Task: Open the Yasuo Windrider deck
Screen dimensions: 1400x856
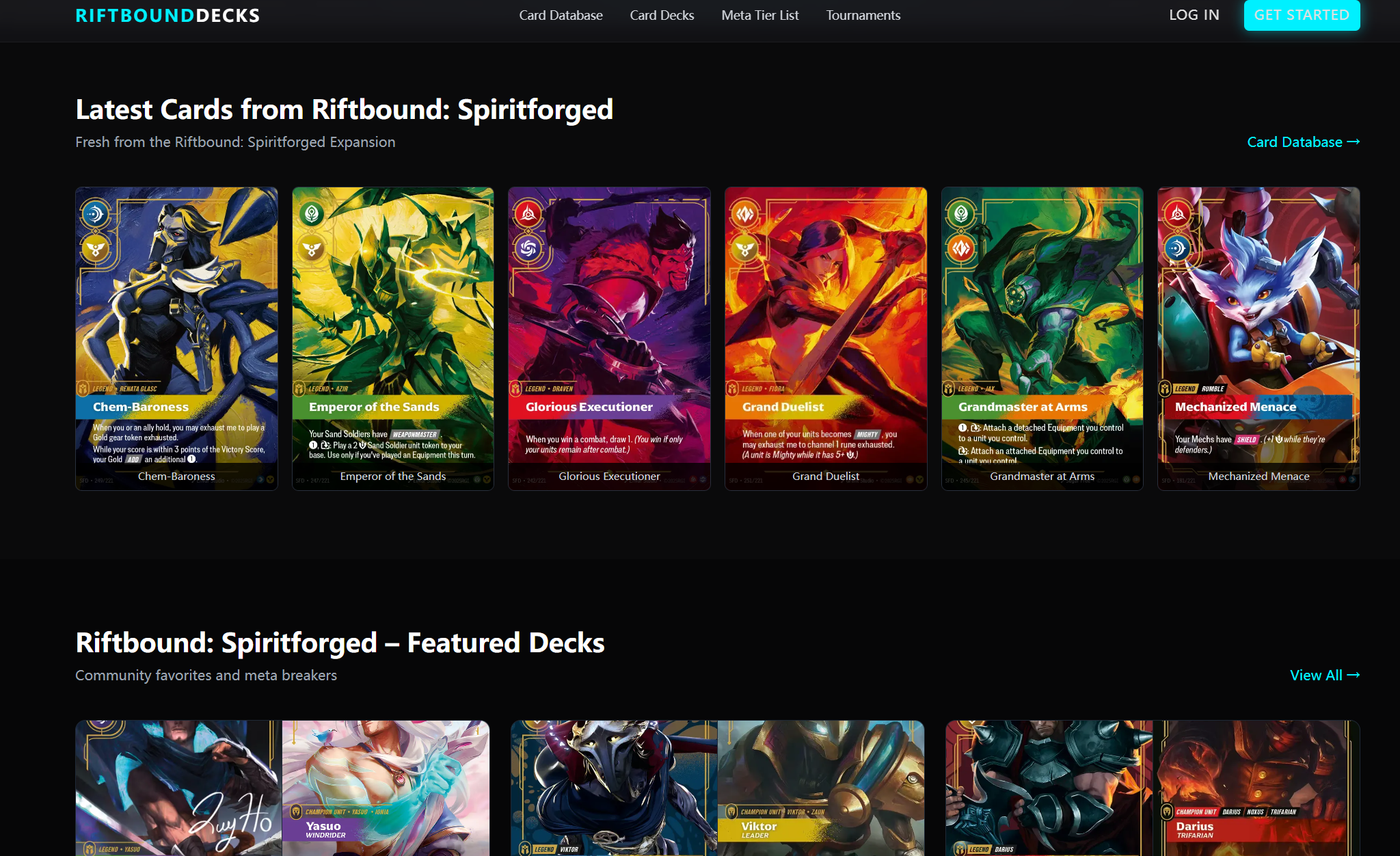Action: (x=386, y=786)
